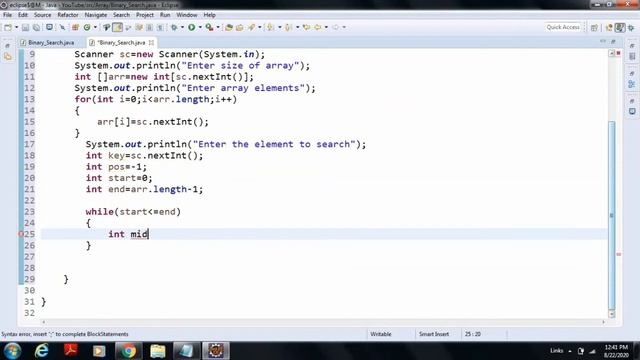Expand the Forward history dropdown arrow
Image resolution: width=640 pixels, height=360 pixels.
344,27
